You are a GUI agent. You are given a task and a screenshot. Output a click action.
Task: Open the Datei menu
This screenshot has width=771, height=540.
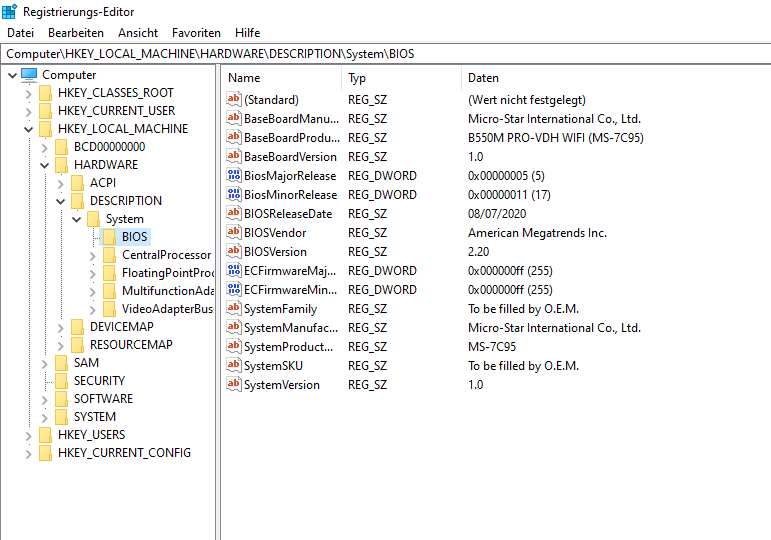point(21,33)
